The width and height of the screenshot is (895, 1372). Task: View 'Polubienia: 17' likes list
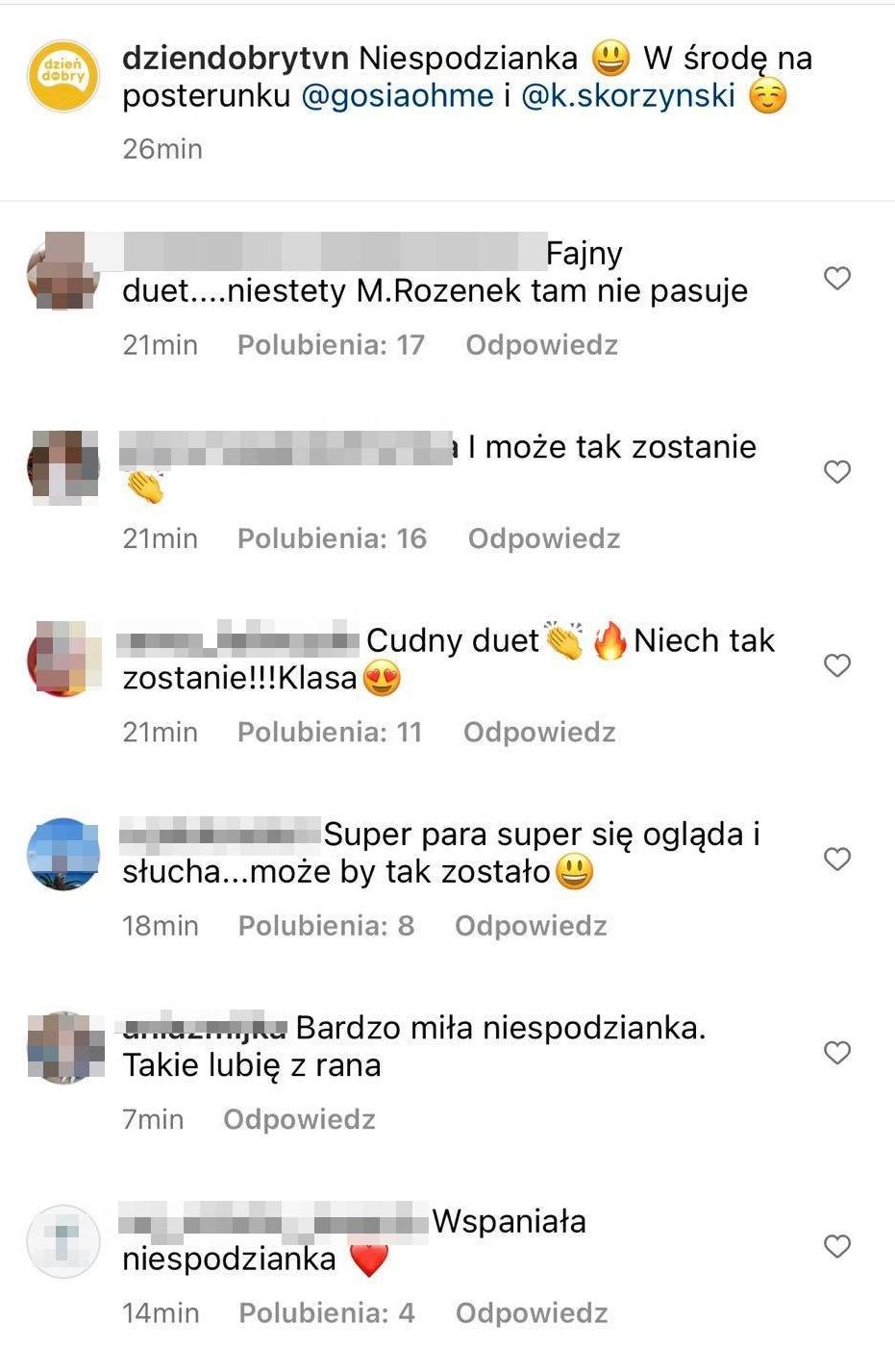(x=331, y=345)
